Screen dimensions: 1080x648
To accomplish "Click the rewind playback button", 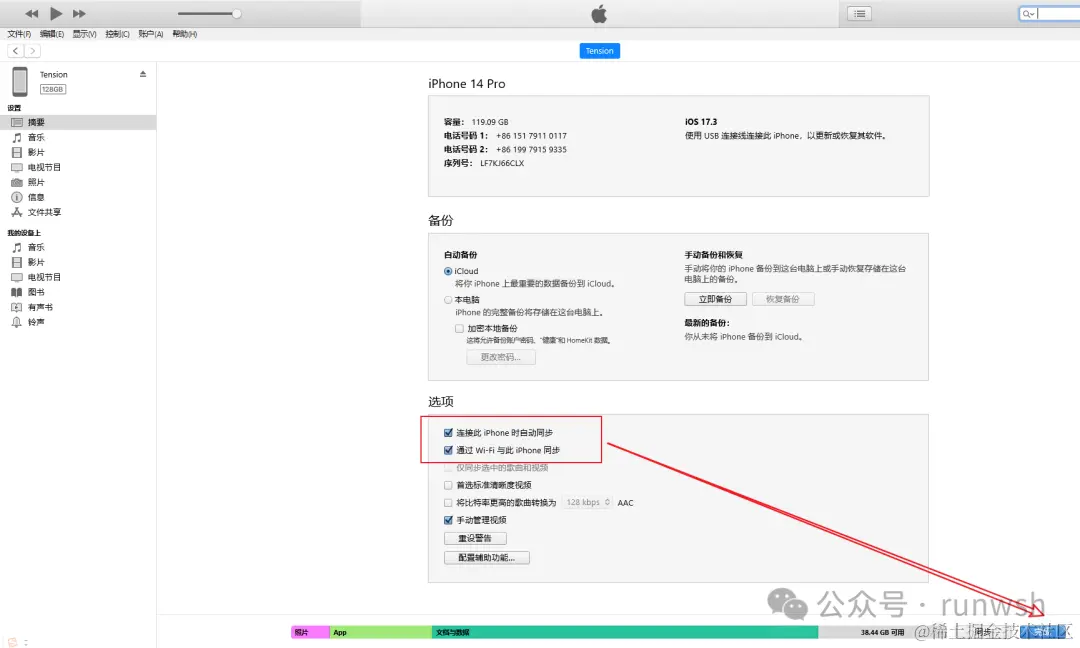I will click(32, 14).
